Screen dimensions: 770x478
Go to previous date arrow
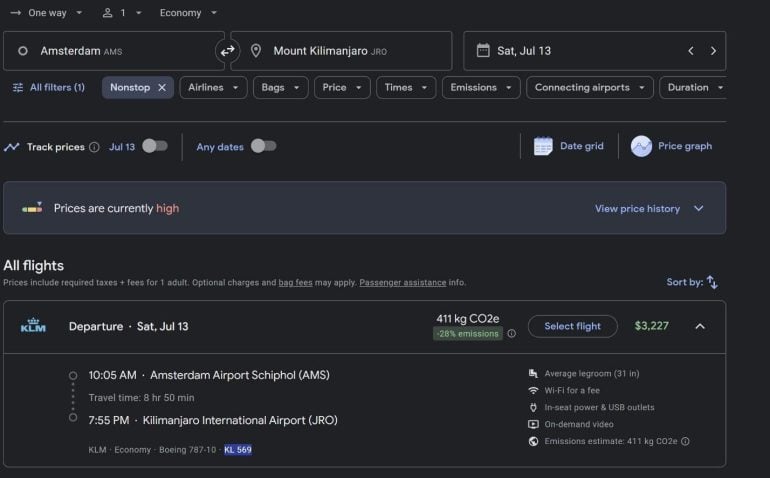tap(690, 51)
